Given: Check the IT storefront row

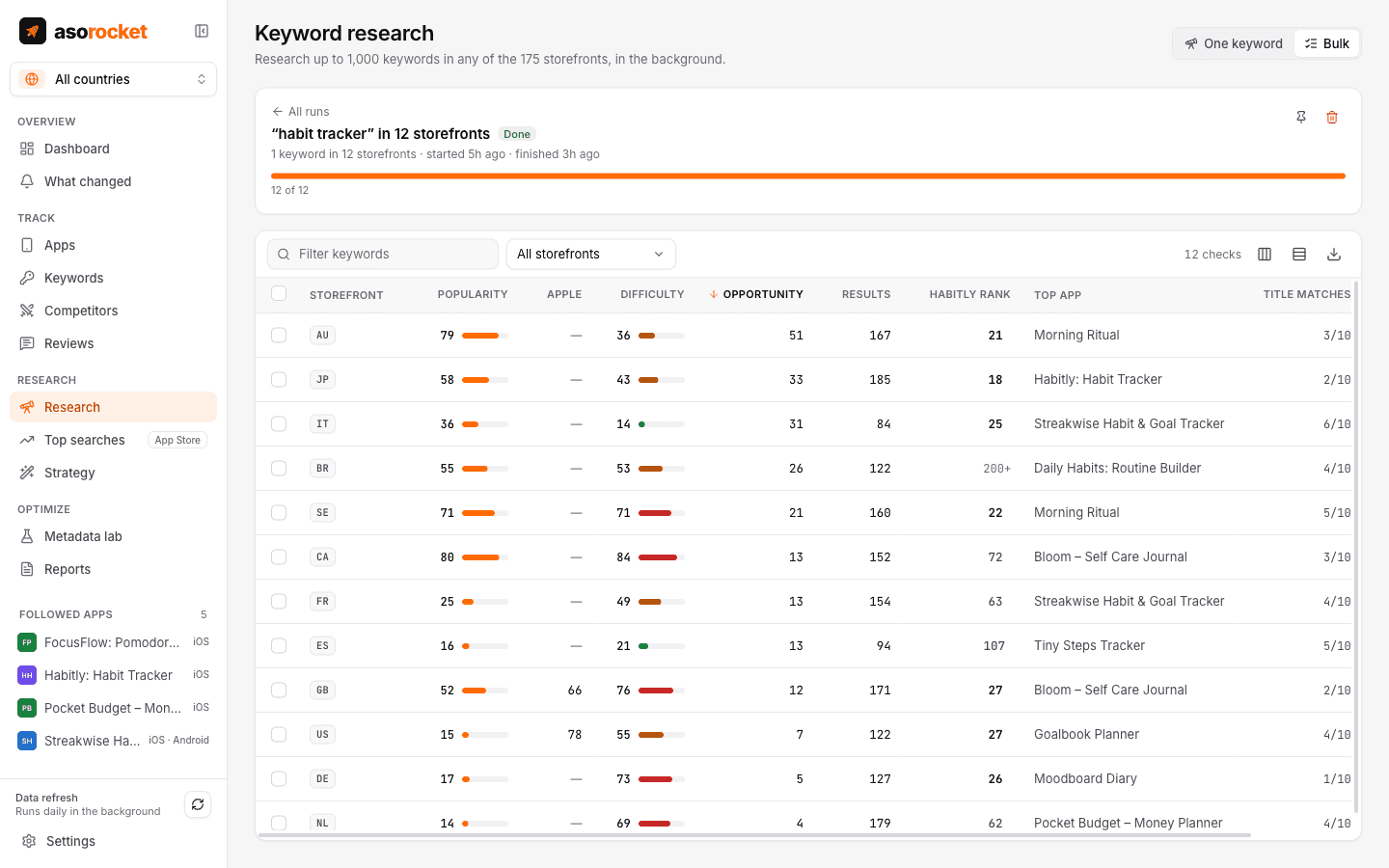Looking at the screenshot, I should coord(279,423).
